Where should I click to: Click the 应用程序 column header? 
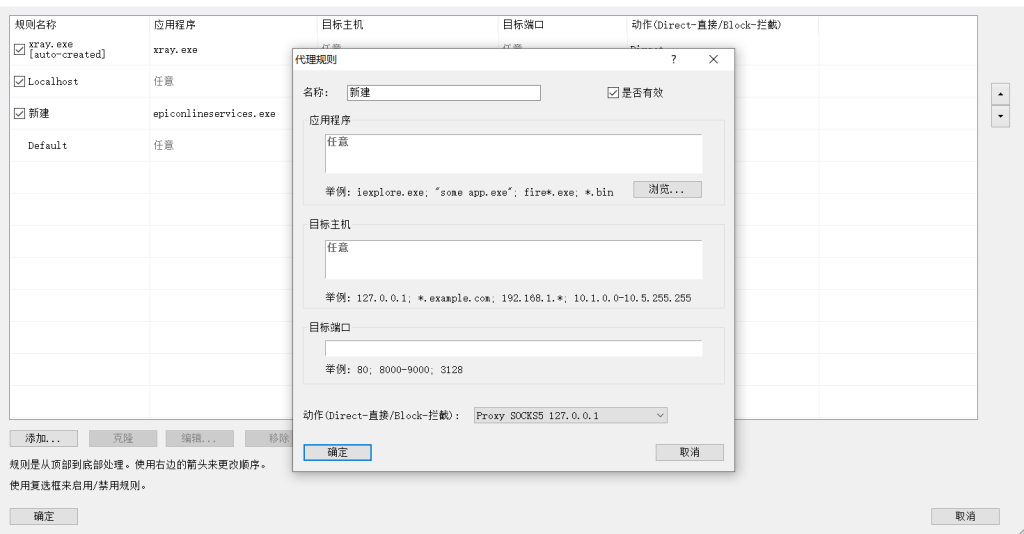tap(233, 25)
